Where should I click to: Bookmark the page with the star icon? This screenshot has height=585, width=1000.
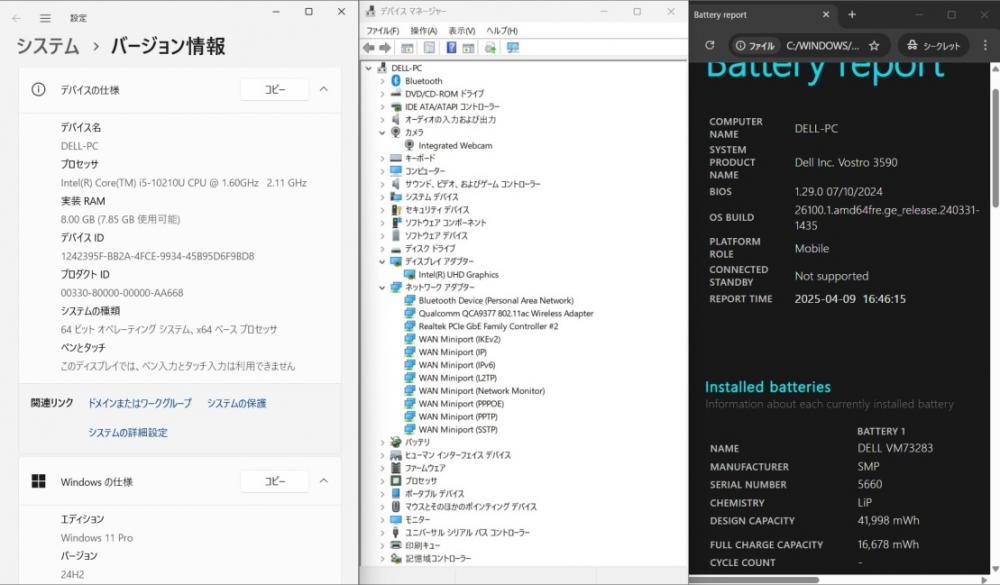click(874, 45)
